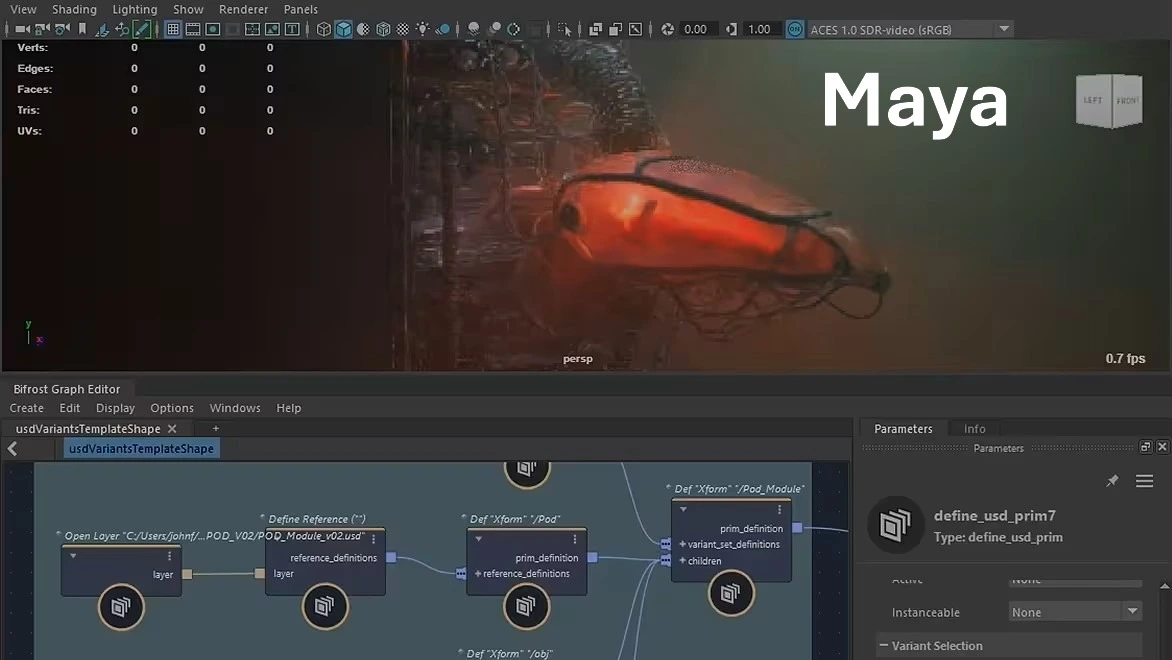The width and height of the screenshot is (1172, 660).
Task: Toggle X-Ray Active Components icon
Action: click(615, 29)
